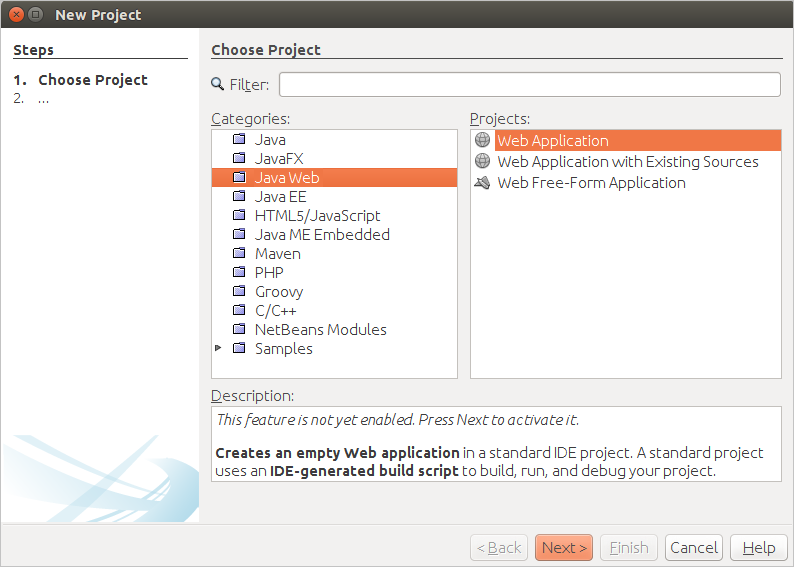Open Help for the wizard
The width and height of the screenshot is (794, 567).
click(x=759, y=547)
